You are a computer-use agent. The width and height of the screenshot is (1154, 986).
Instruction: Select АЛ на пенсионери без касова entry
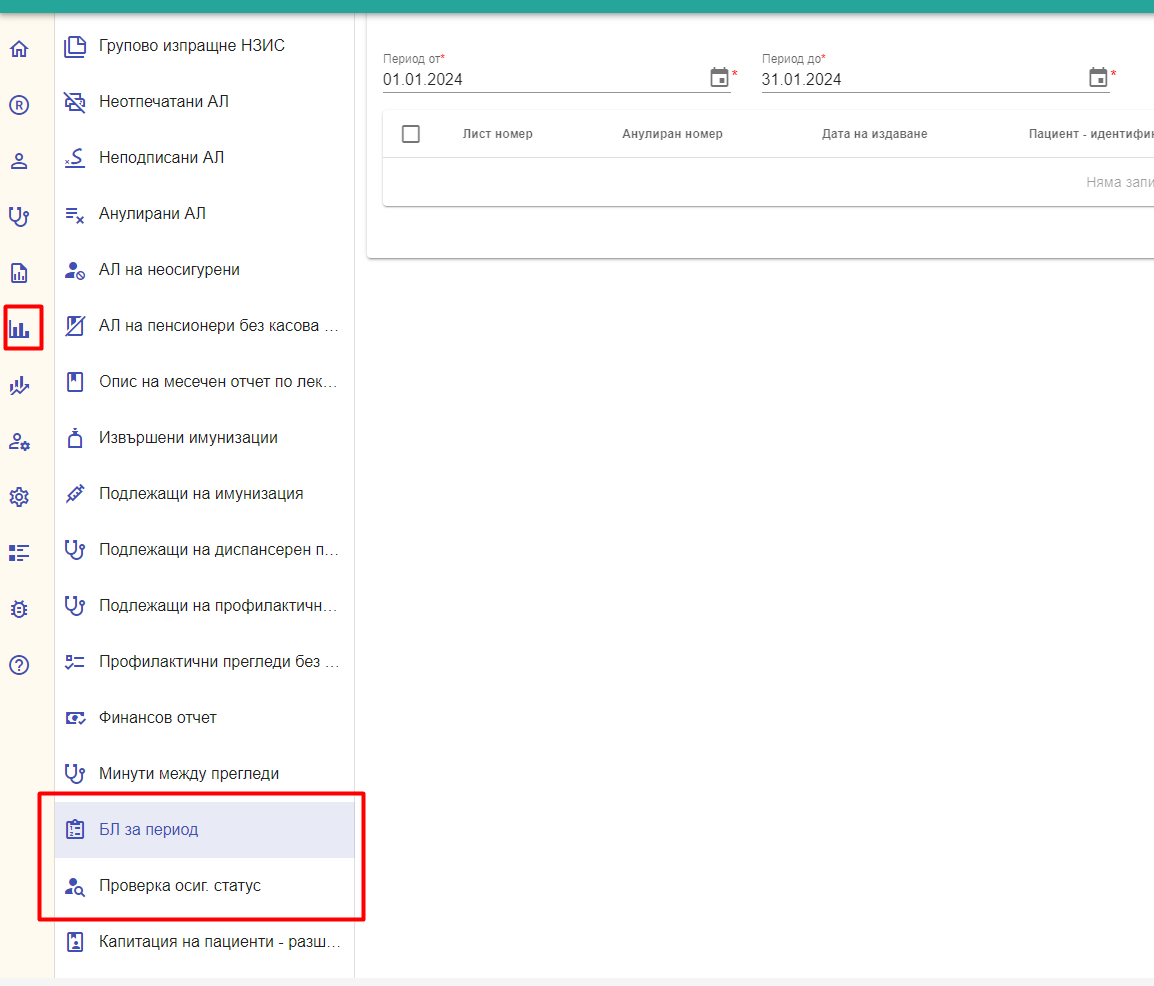(205, 325)
